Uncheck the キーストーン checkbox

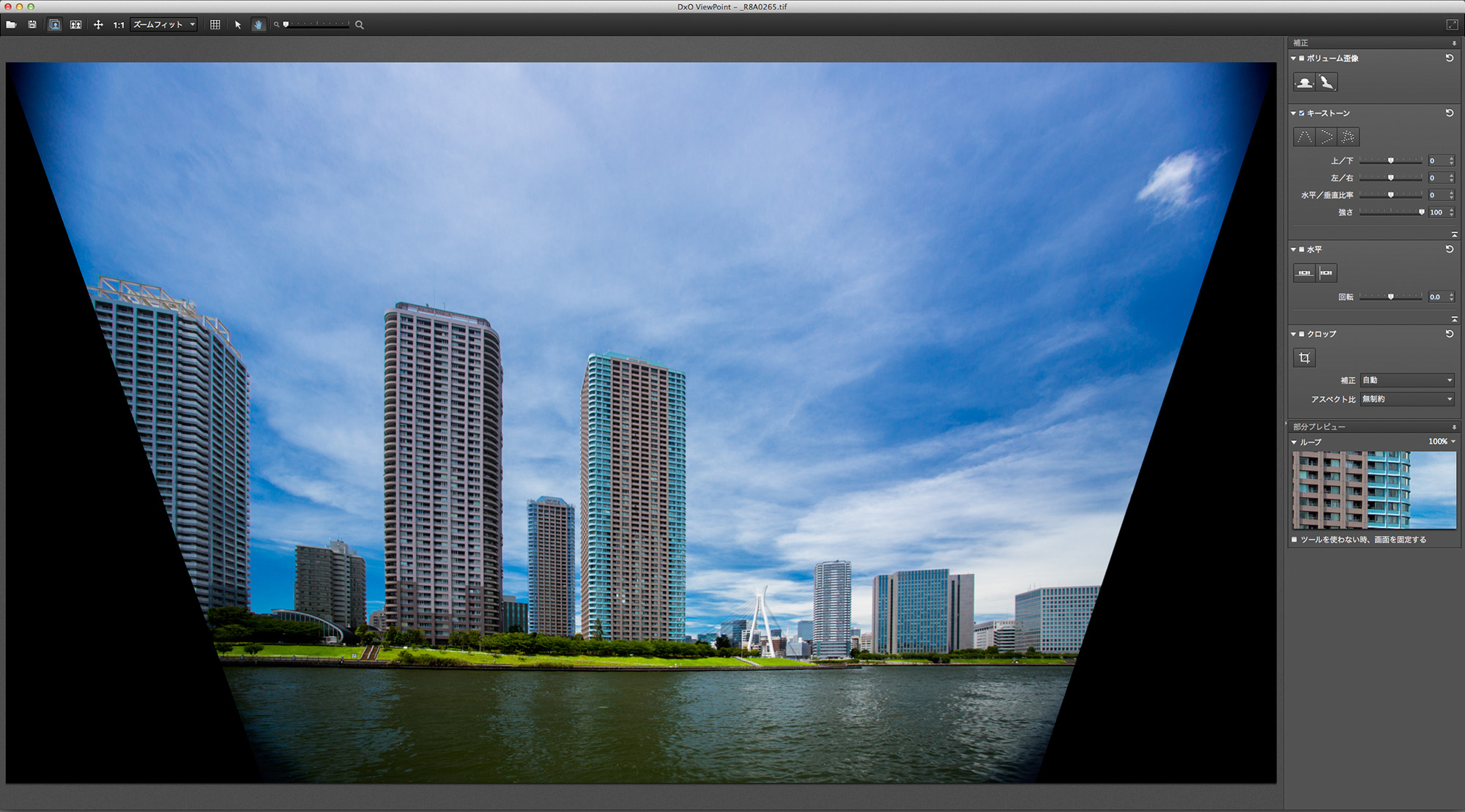coord(1302,113)
